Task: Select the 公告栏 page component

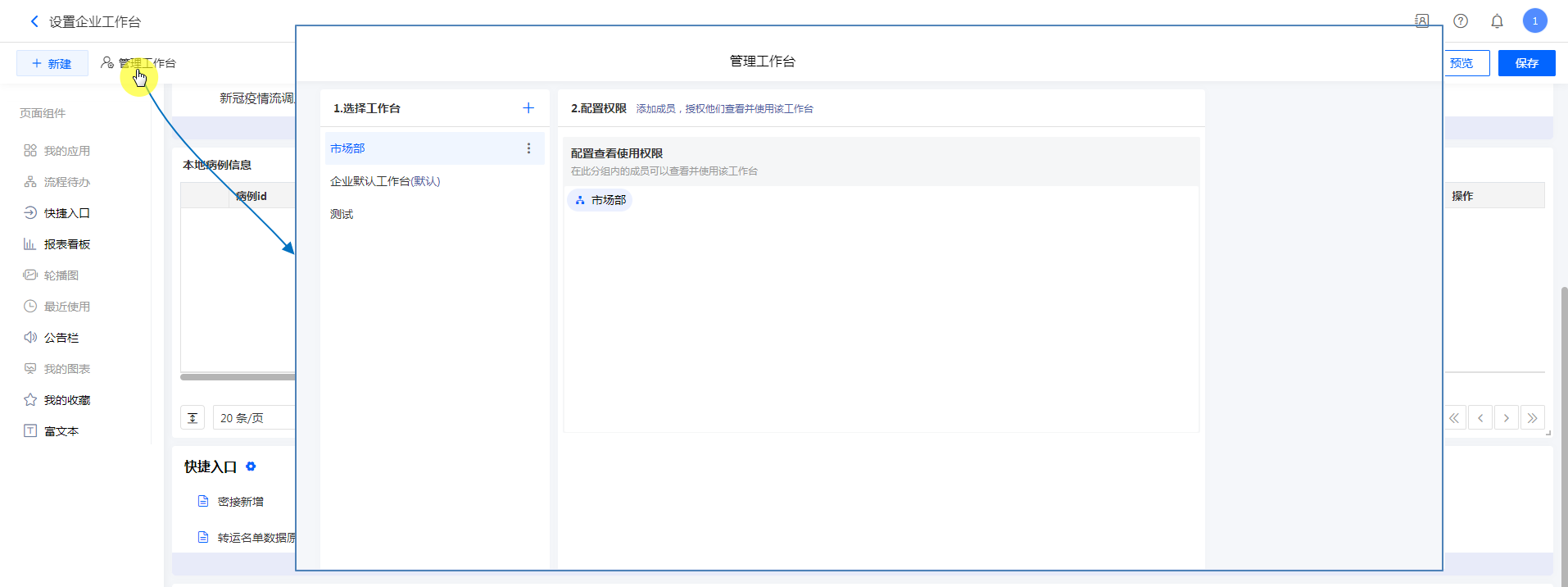Action: pos(61,338)
